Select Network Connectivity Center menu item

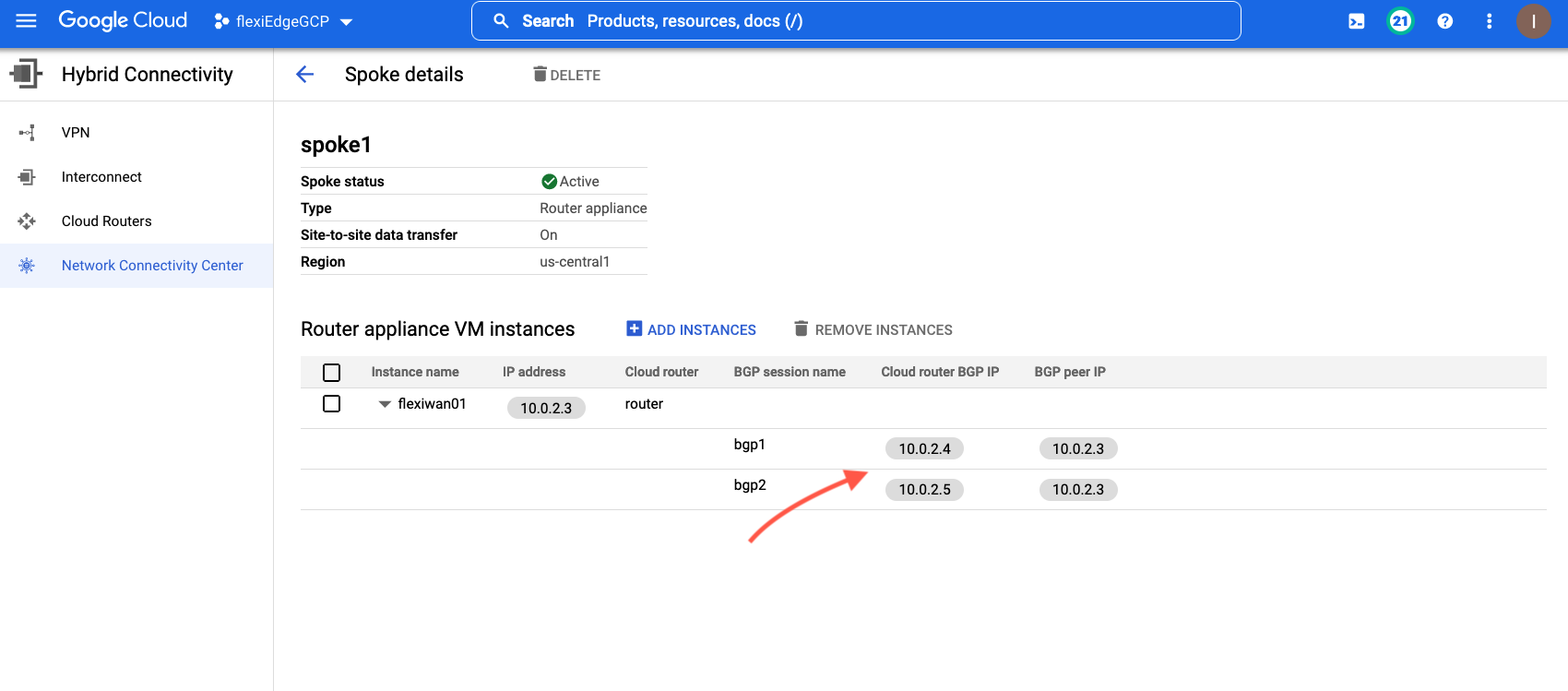(152, 266)
